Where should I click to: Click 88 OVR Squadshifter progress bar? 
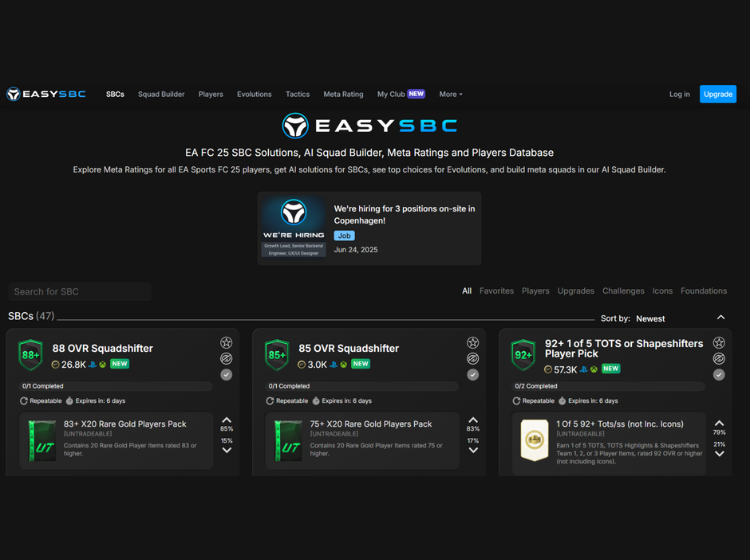point(115,386)
